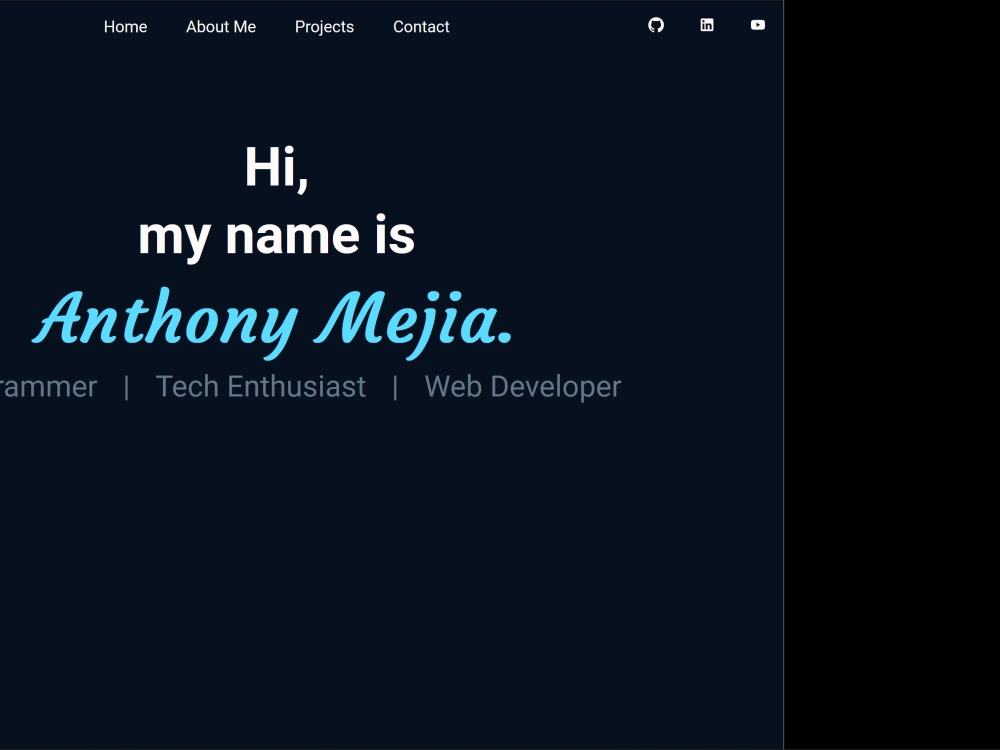Image resolution: width=1000 pixels, height=750 pixels.
Task: Select the 'Tech Enthusiast' tagline text
Action: [261, 387]
